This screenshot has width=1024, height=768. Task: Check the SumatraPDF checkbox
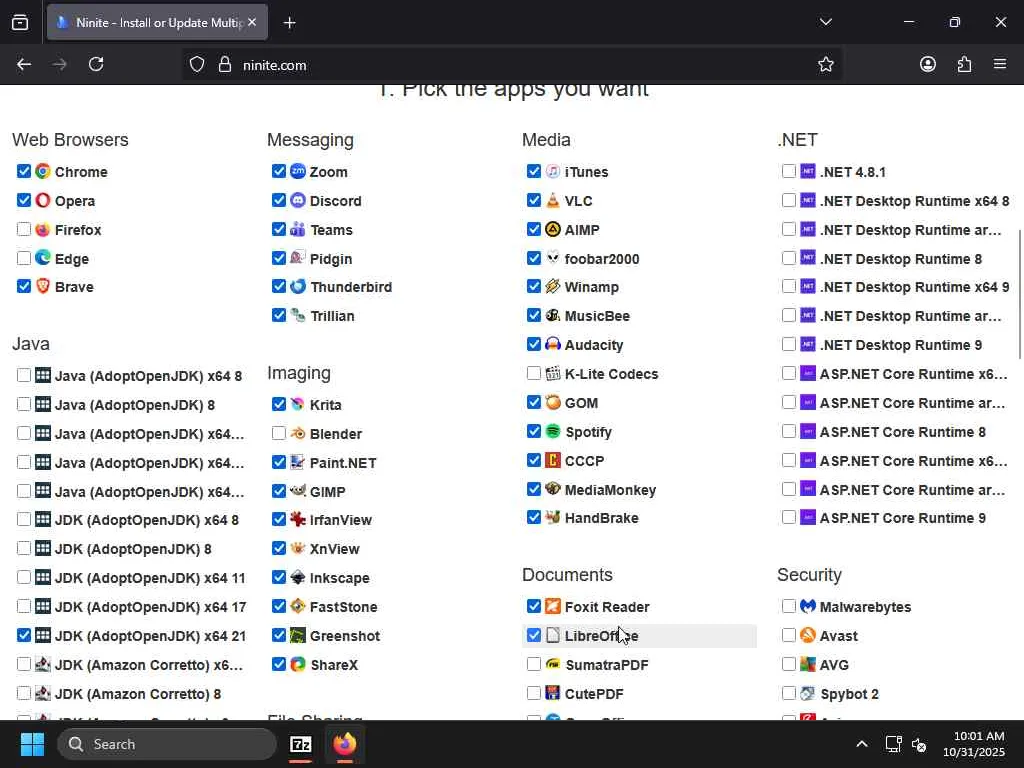click(x=534, y=664)
